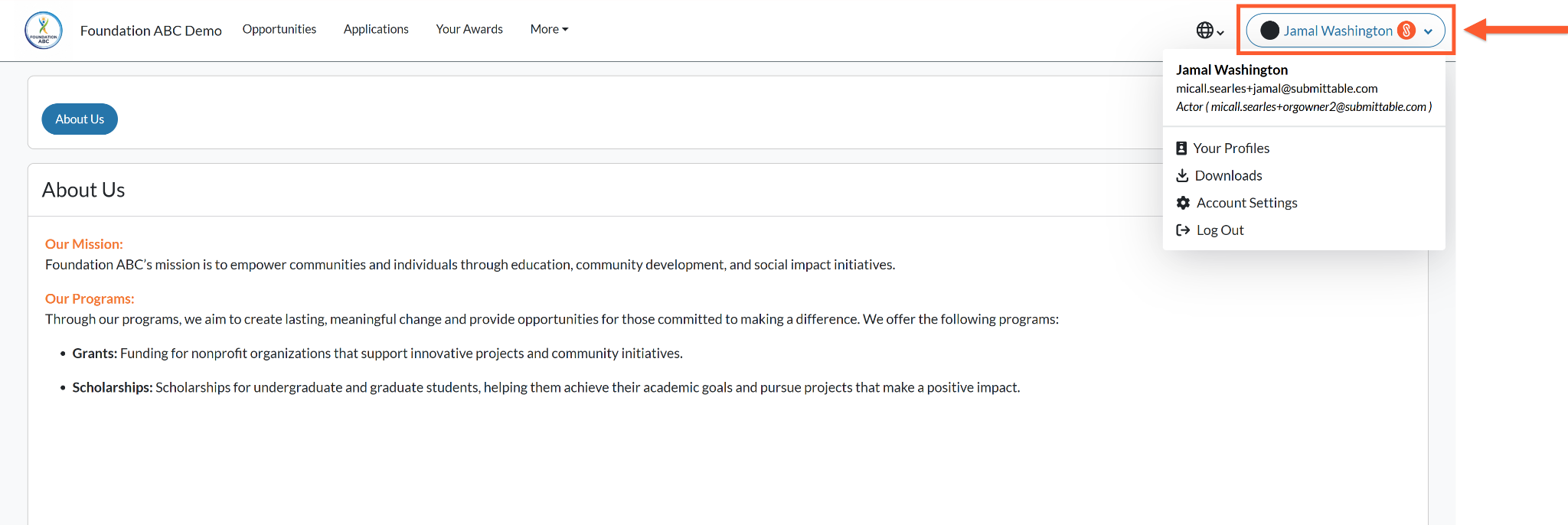Click the orange Submittable badge icon
This screenshot has width=1568, height=525.
click(x=1406, y=31)
